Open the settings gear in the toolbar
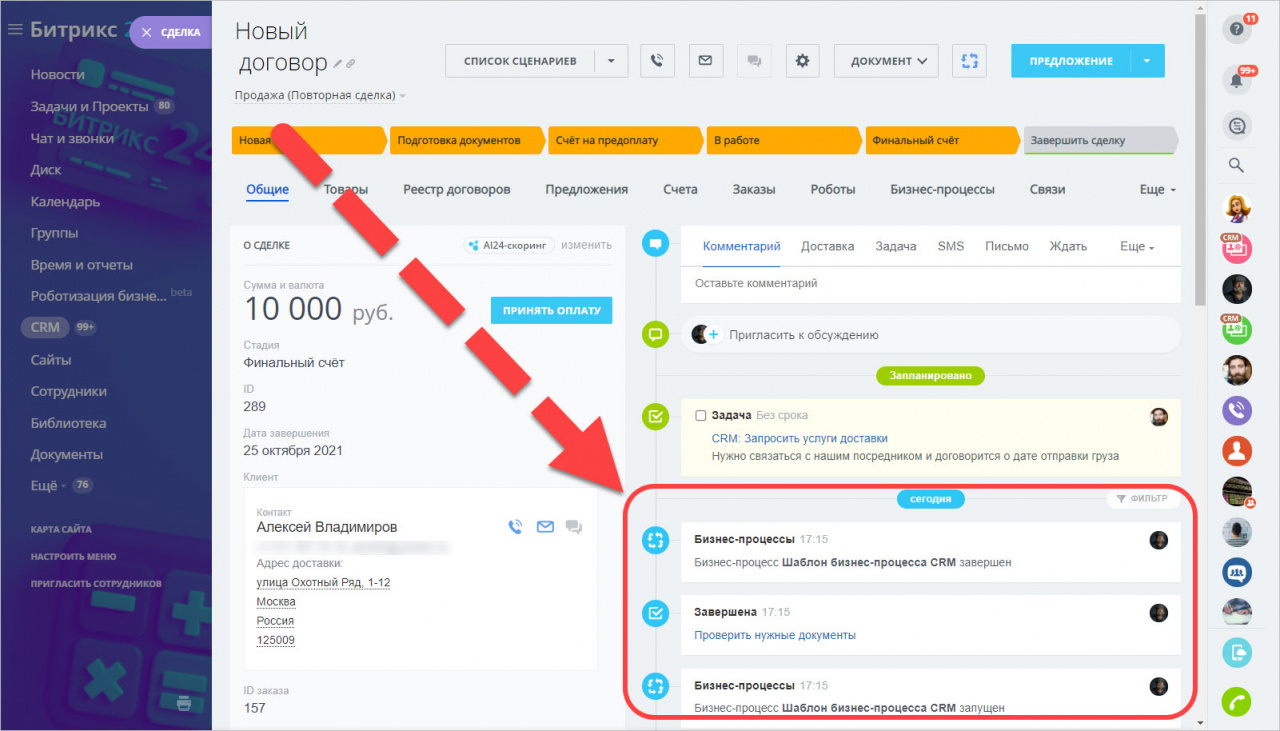The height and width of the screenshot is (731, 1280). click(x=802, y=61)
